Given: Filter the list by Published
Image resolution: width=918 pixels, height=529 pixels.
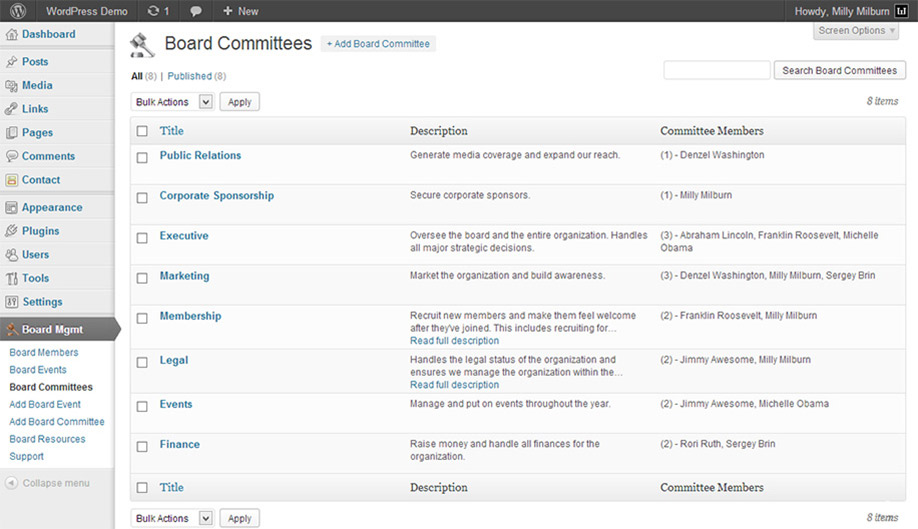Looking at the screenshot, I should point(189,76).
